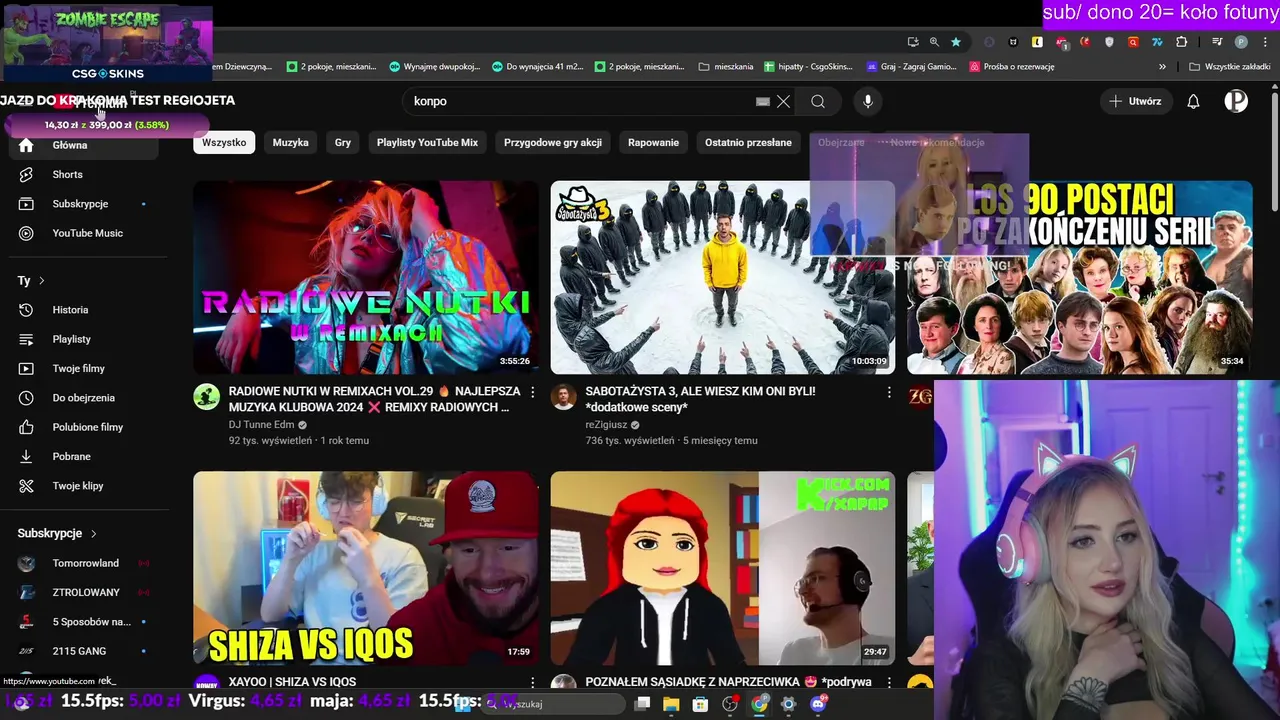
Task: Expand the Ty section chevron
Action: tap(41, 281)
